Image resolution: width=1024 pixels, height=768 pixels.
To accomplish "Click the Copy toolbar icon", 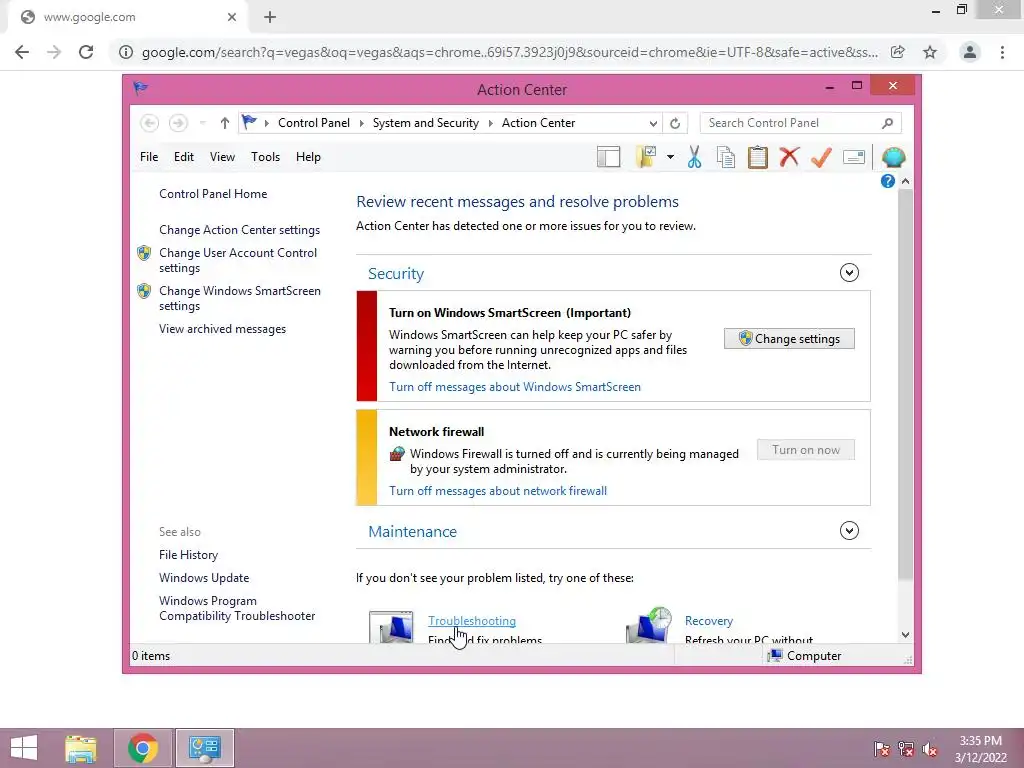I will (726, 157).
